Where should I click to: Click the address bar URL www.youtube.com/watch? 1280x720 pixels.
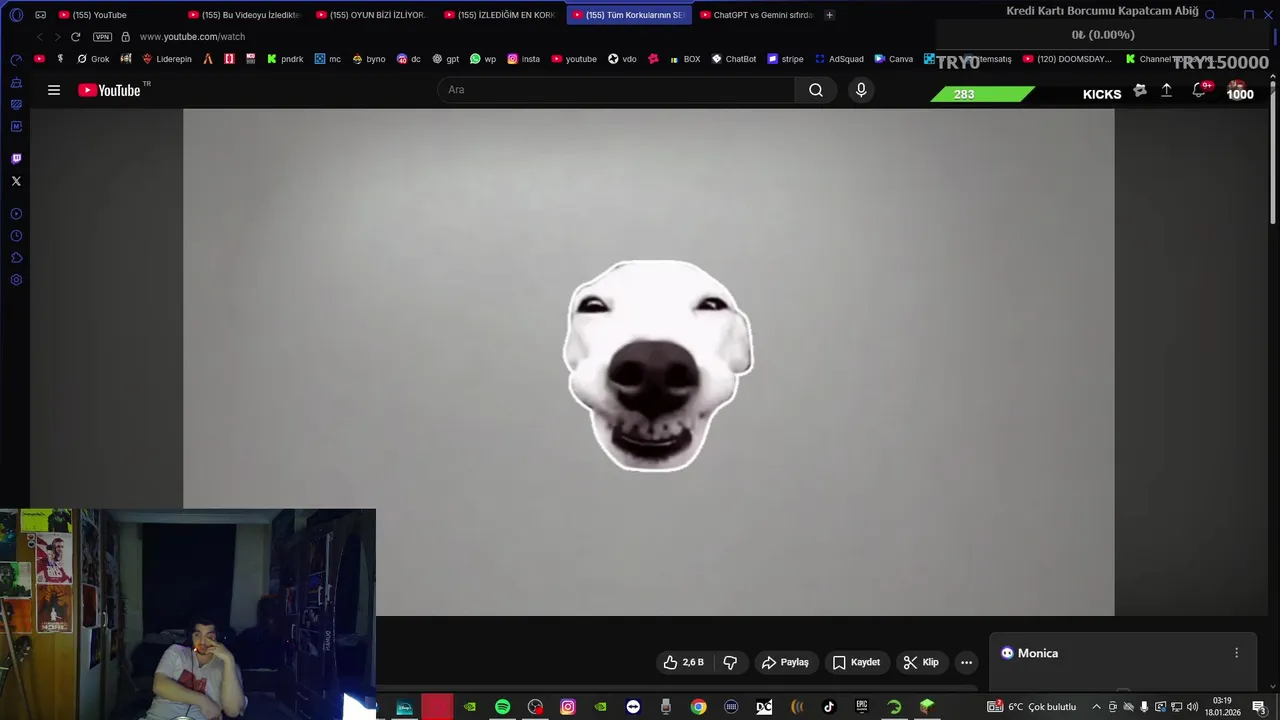(192, 37)
